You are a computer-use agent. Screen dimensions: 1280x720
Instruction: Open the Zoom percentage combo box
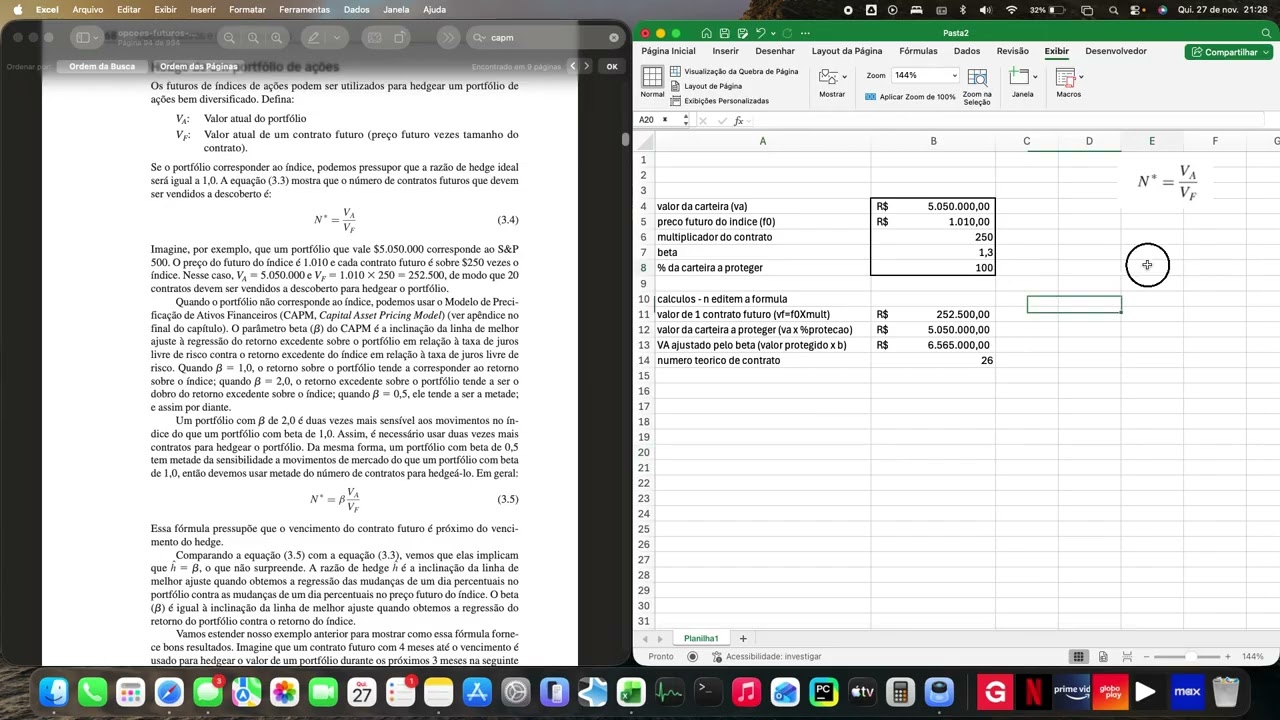coord(925,75)
